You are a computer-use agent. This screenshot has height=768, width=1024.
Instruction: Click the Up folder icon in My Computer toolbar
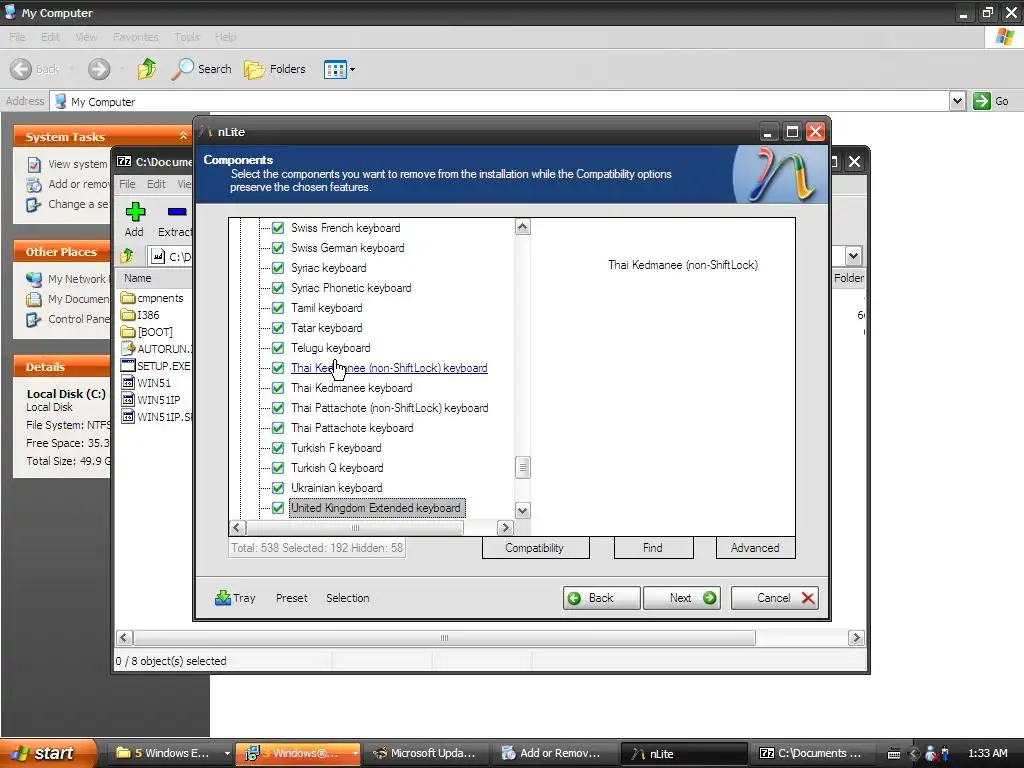[147, 69]
